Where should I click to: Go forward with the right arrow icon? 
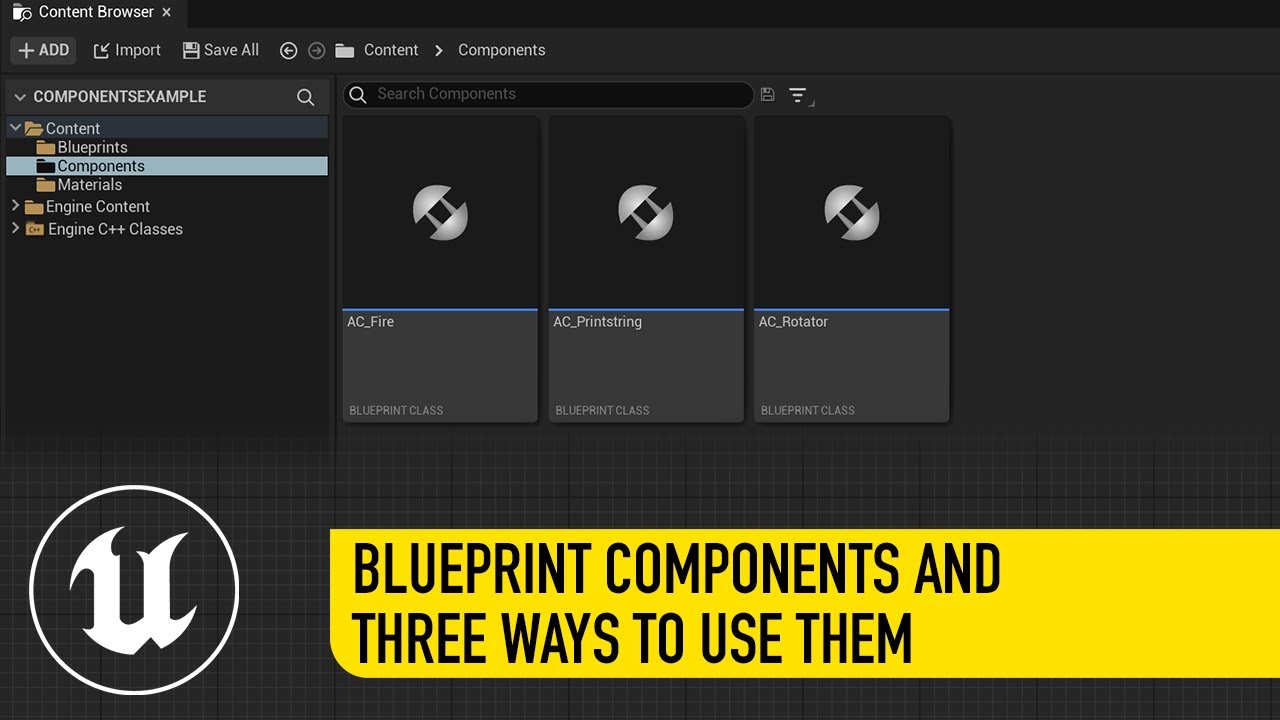[x=317, y=50]
